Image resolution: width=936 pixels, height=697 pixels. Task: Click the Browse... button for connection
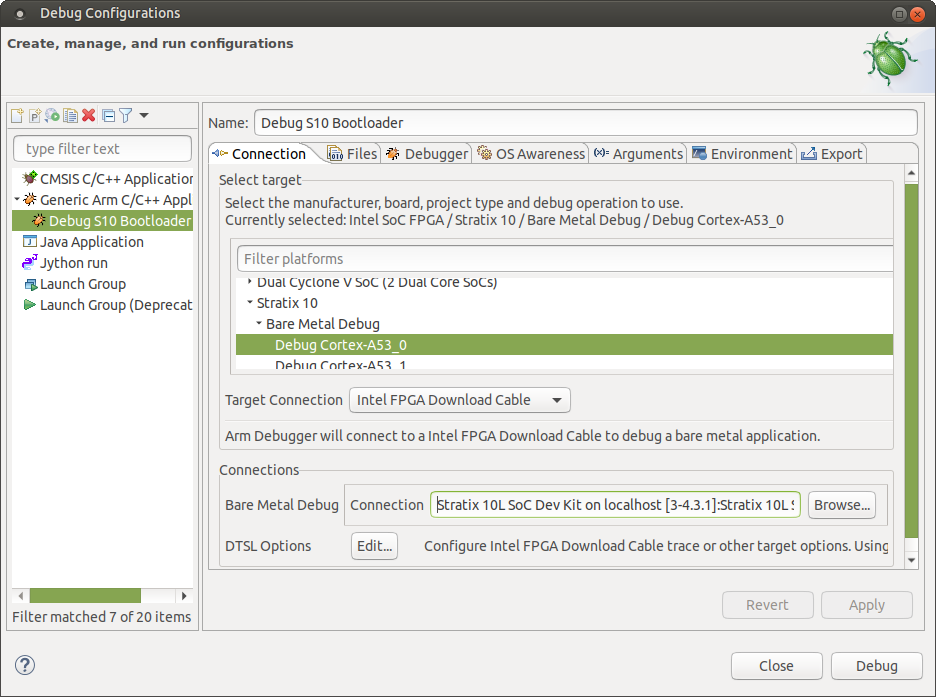[x=841, y=505]
